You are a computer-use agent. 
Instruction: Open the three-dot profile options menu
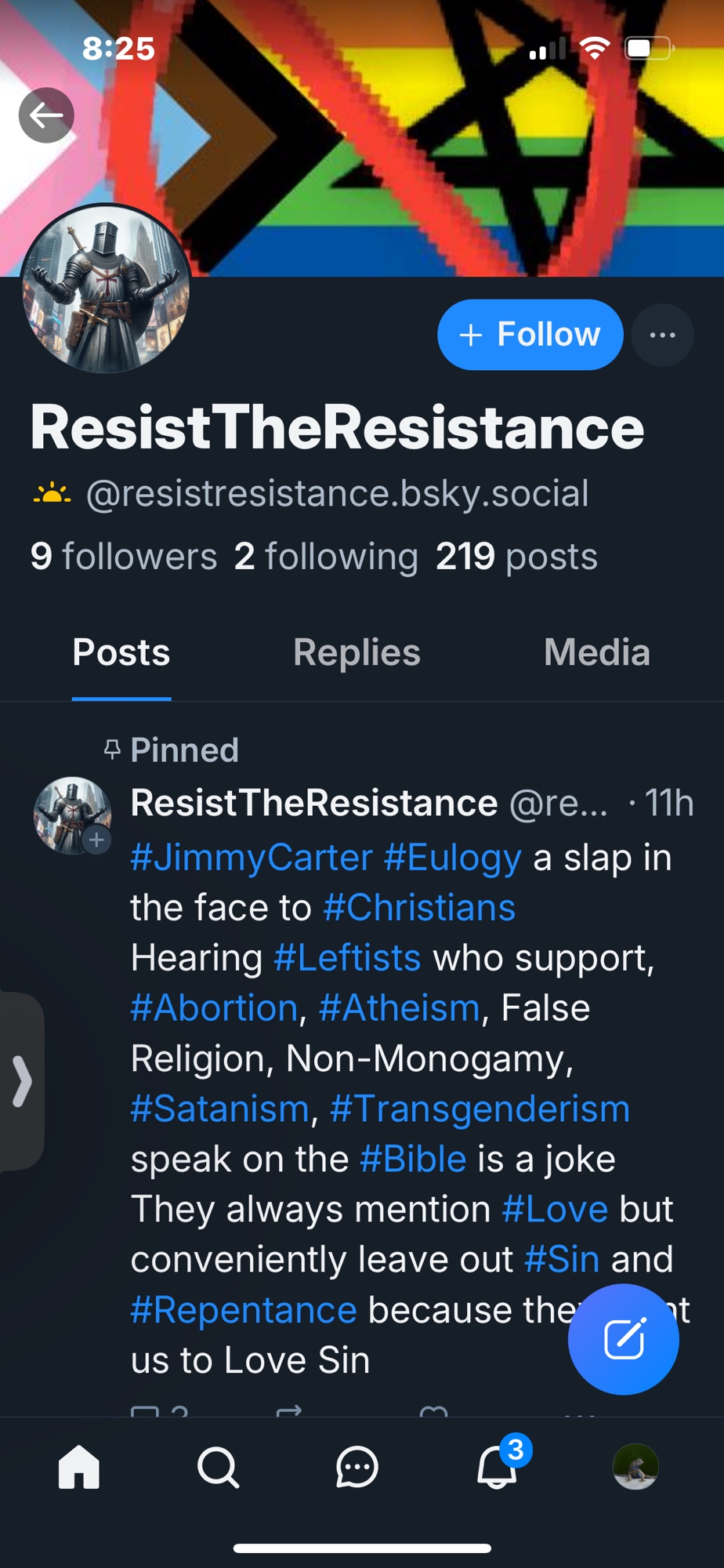point(662,335)
